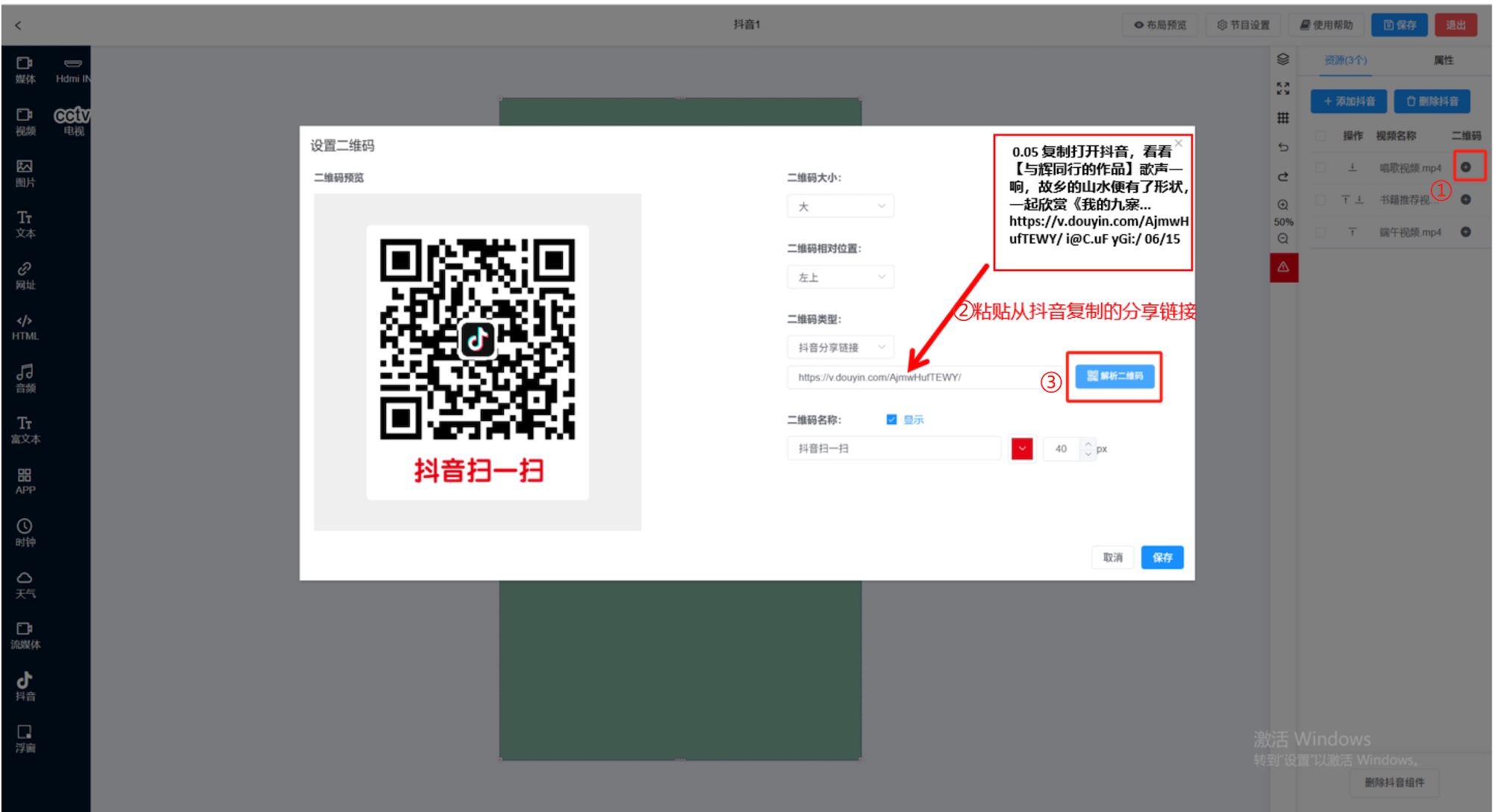The image size is (1493, 812).
Task: Select the Hdmi IN component icon
Action: point(73,69)
